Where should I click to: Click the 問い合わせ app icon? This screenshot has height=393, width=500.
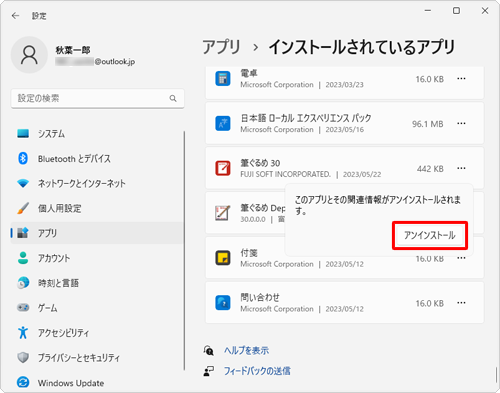pyautogui.click(x=223, y=303)
